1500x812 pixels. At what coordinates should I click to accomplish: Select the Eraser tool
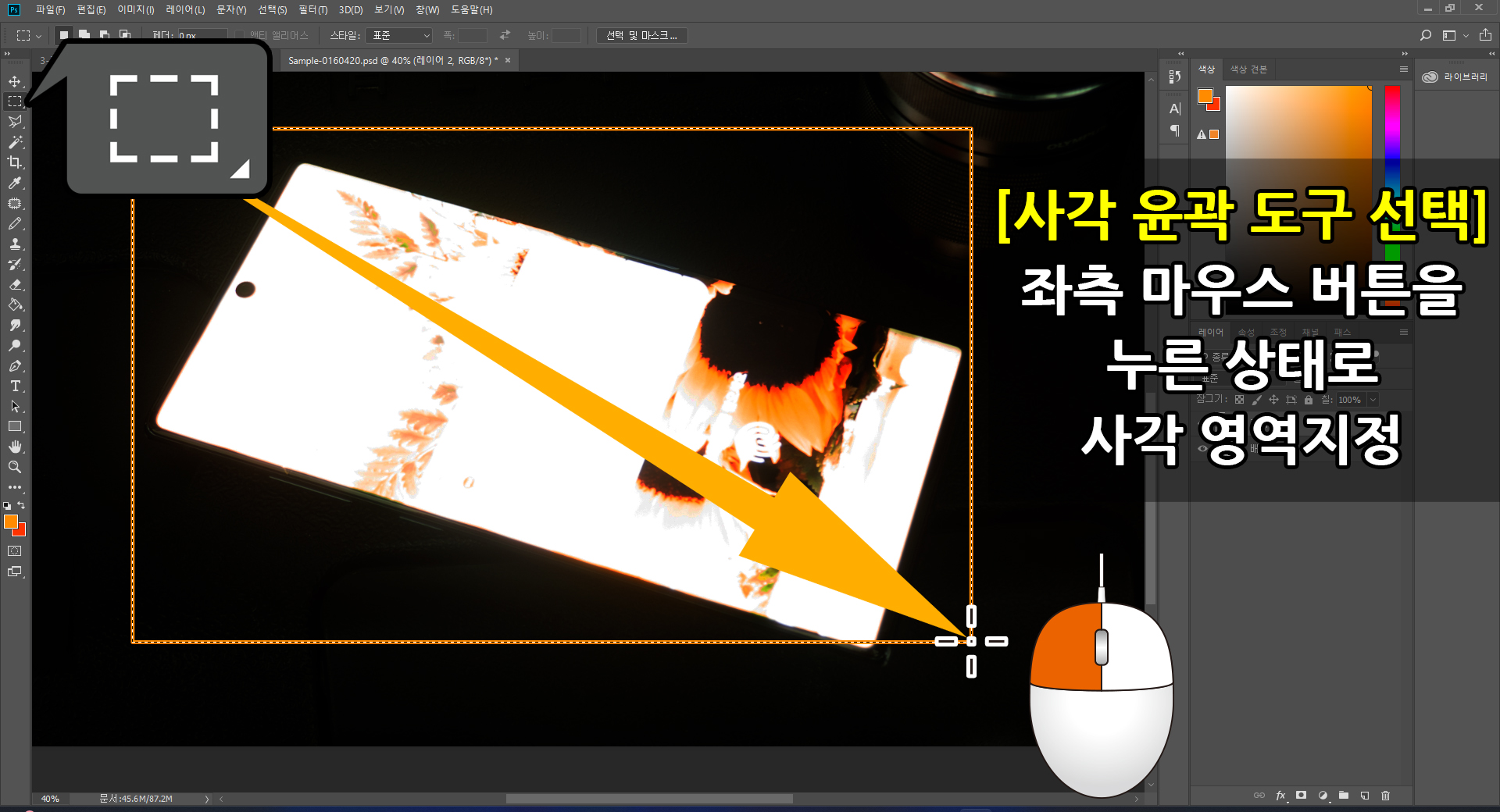point(15,284)
